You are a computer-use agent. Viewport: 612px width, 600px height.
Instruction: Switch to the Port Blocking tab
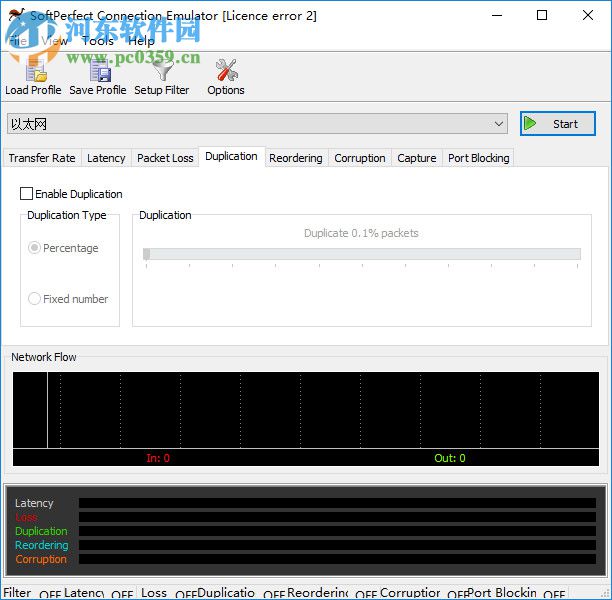tap(479, 158)
